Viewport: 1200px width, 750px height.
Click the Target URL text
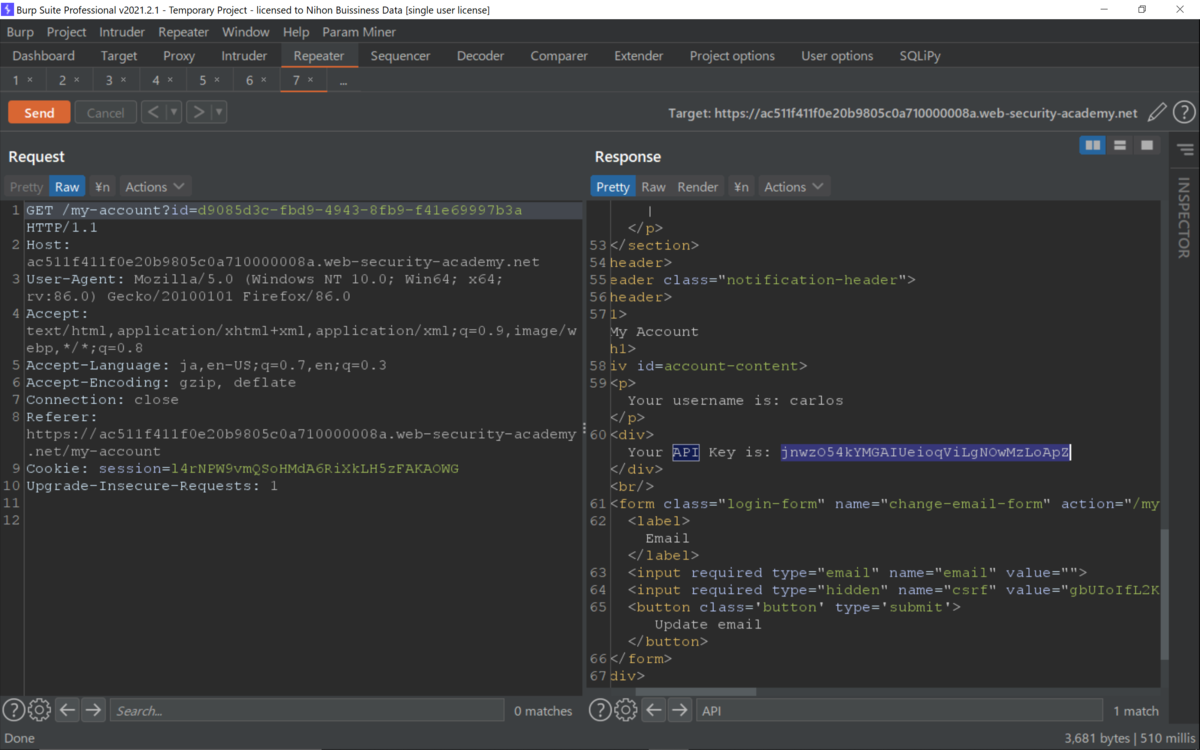coord(903,113)
